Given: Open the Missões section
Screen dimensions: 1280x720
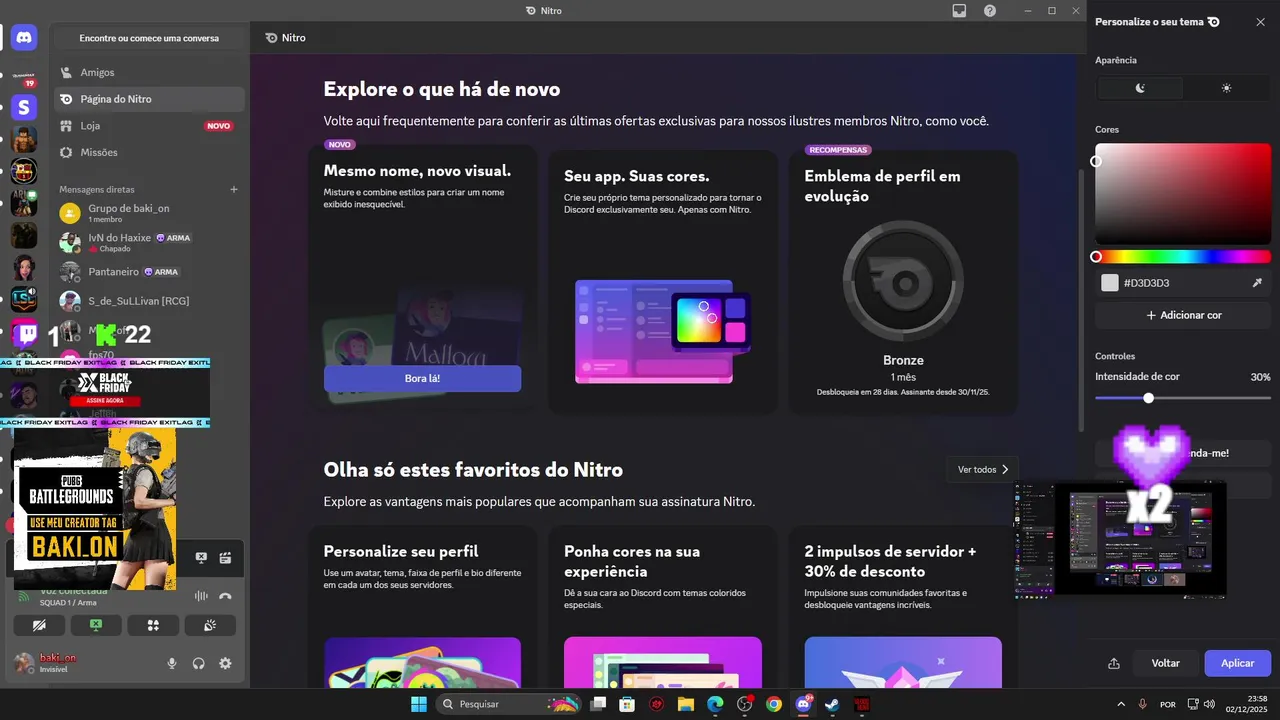Looking at the screenshot, I should [148, 152].
